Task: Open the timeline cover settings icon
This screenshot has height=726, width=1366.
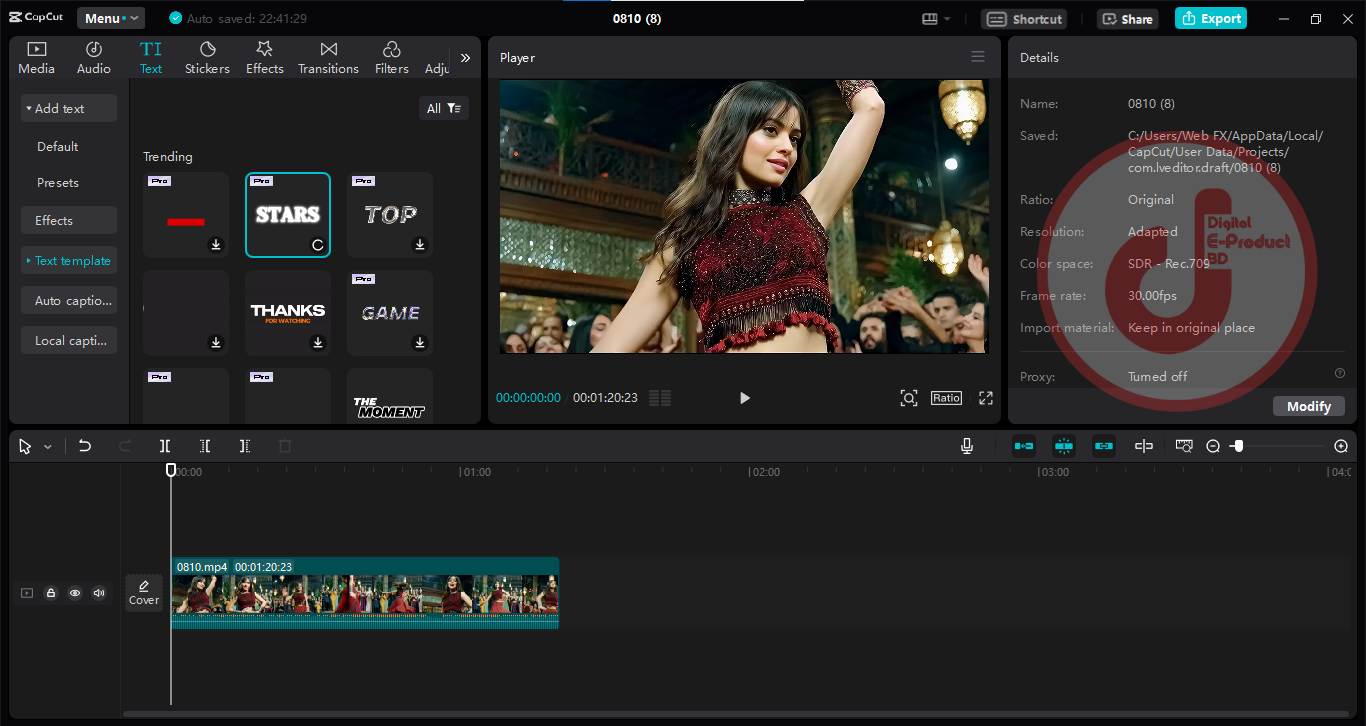Action: click(x=1184, y=446)
